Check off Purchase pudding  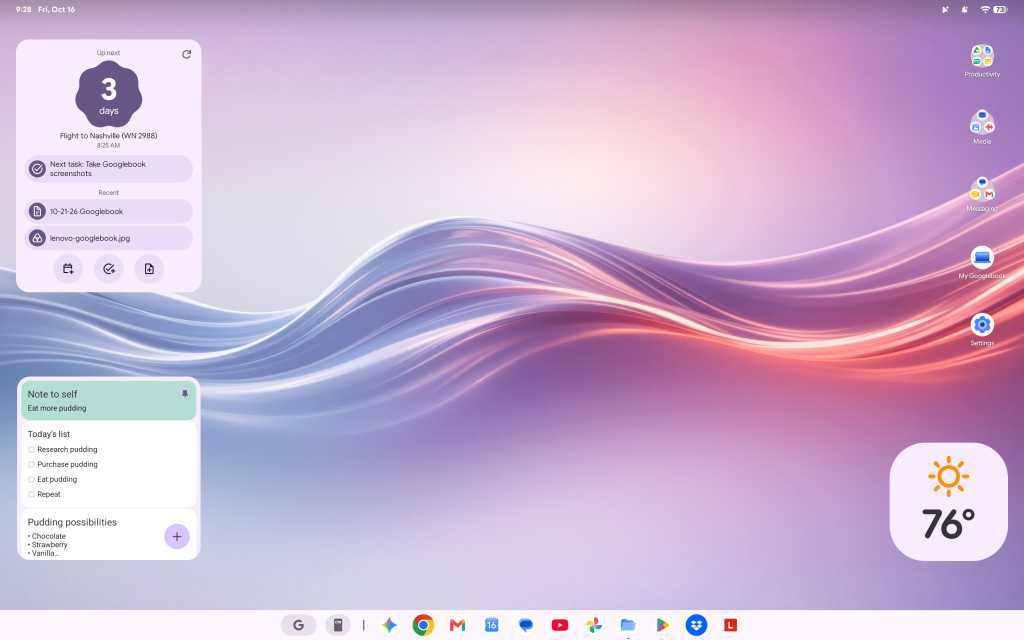(x=31, y=465)
